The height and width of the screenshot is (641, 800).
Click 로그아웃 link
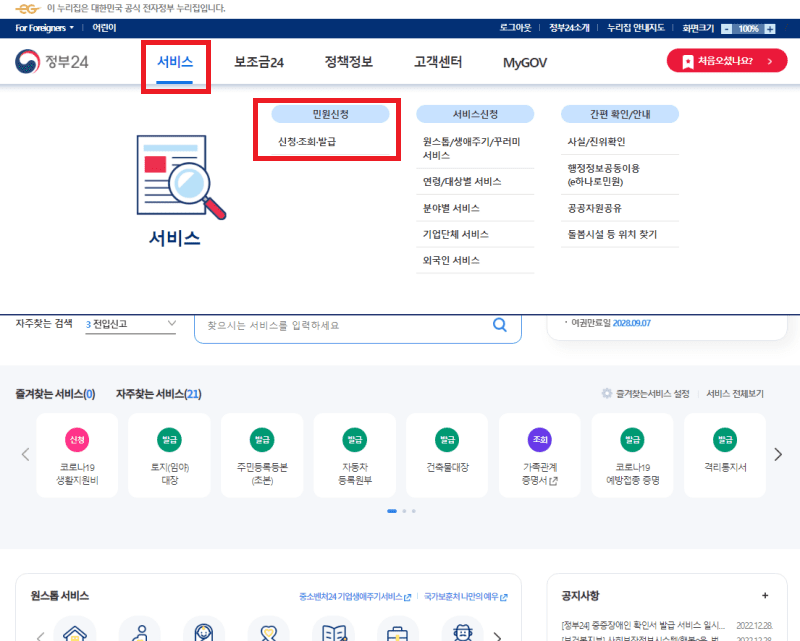(515, 28)
